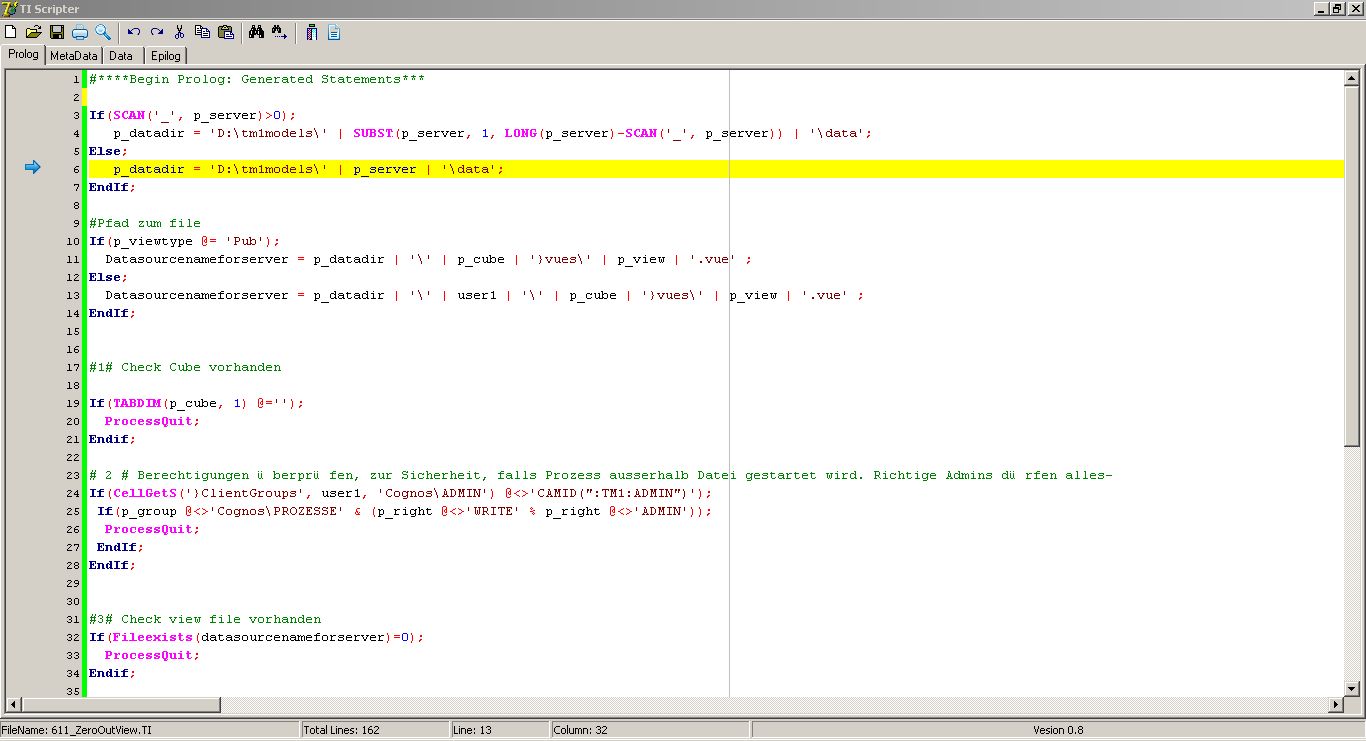Click the blue document toolbar icon
The width and height of the screenshot is (1366, 741).
(x=334, y=32)
